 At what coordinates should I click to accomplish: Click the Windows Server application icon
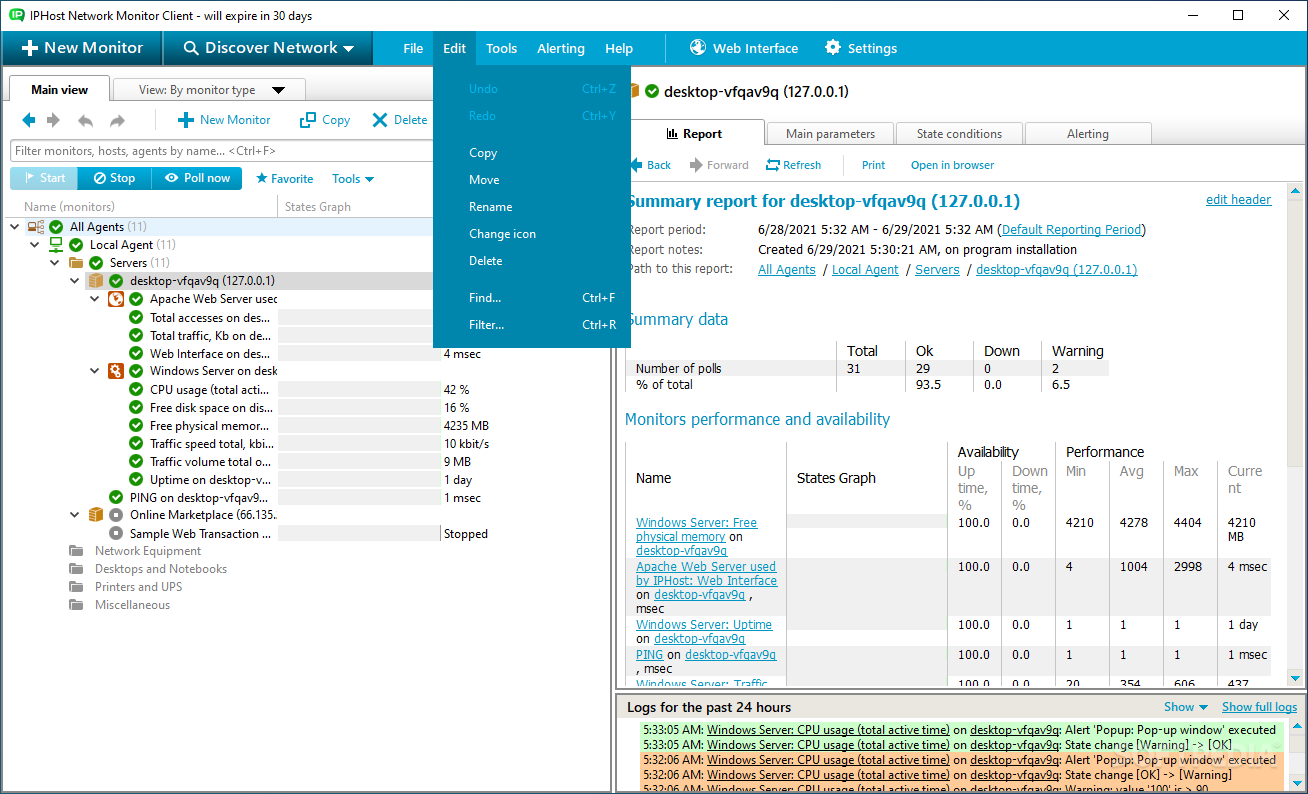point(116,371)
